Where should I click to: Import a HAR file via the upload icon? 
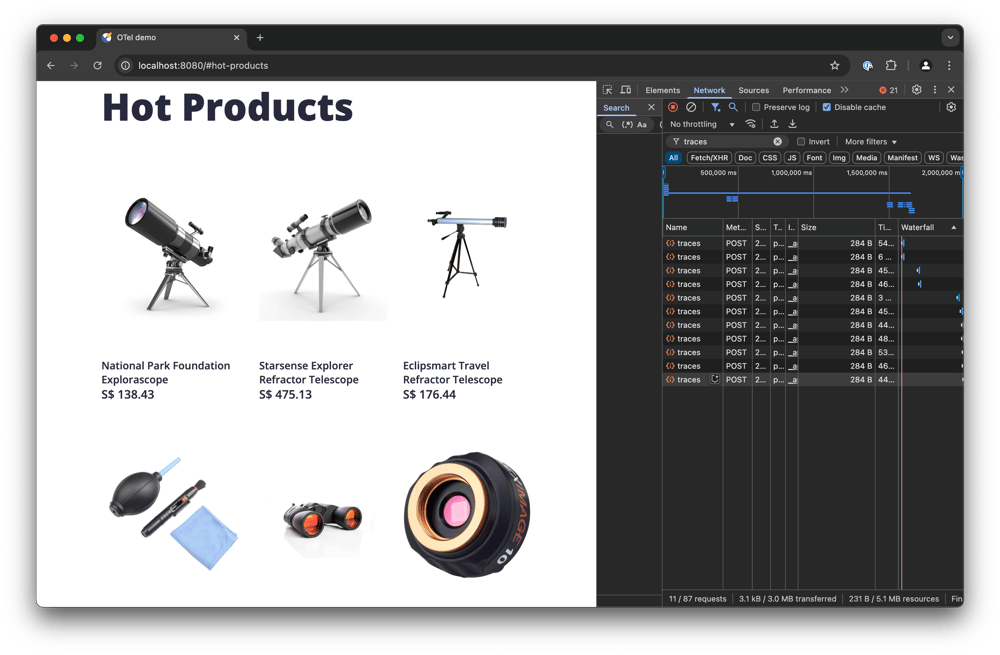774,124
